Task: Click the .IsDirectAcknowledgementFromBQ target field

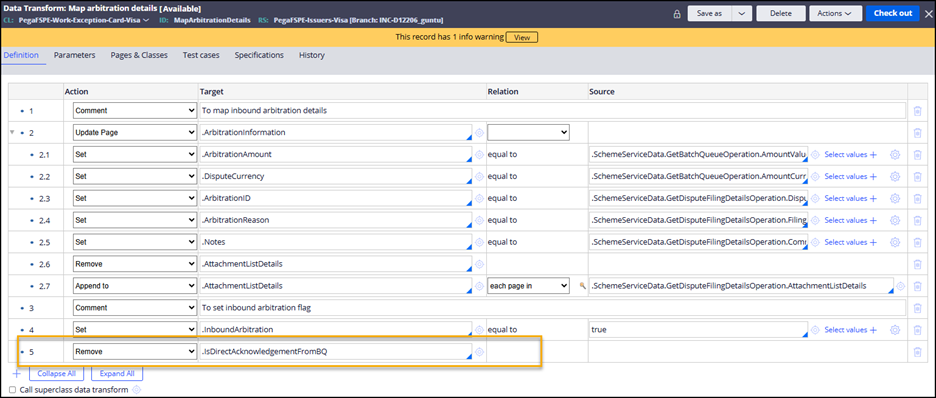Action: click(x=336, y=352)
